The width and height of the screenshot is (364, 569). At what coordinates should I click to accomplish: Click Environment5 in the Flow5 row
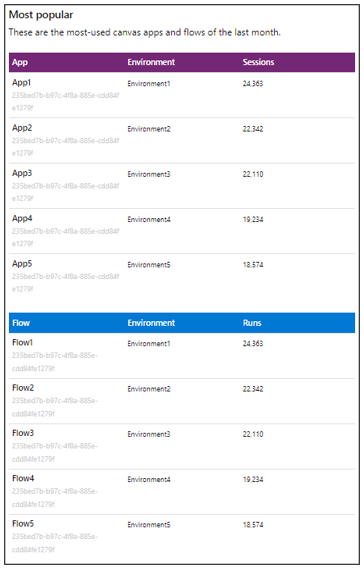tap(149, 525)
